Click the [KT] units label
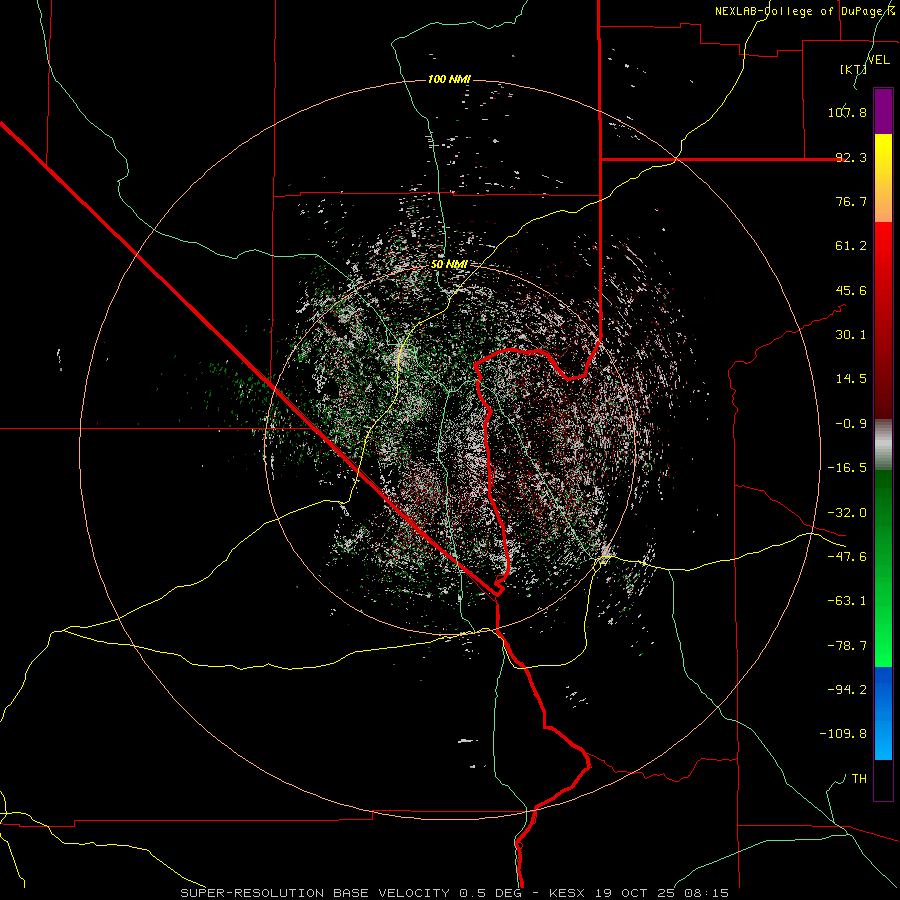 (x=853, y=69)
